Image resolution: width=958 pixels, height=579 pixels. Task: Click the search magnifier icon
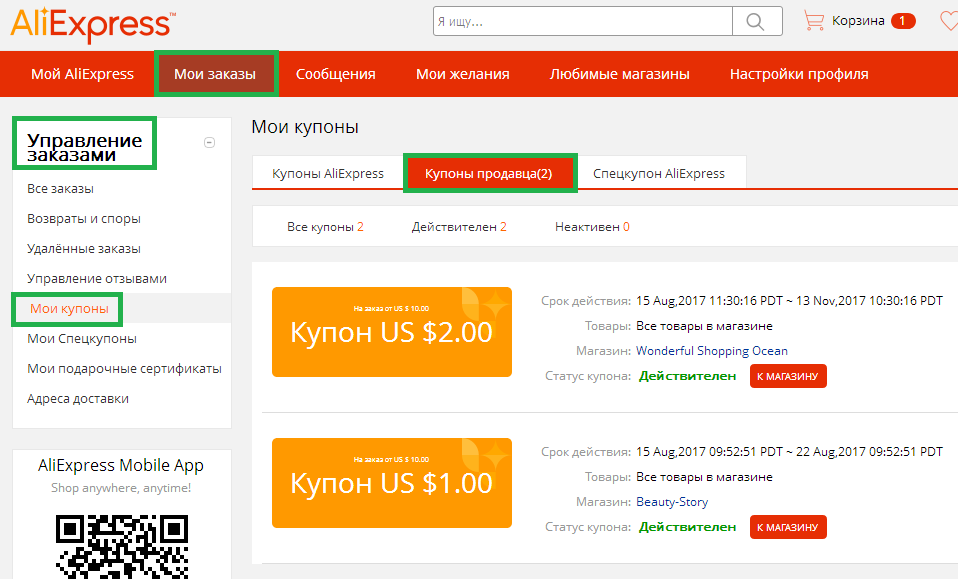click(x=756, y=21)
